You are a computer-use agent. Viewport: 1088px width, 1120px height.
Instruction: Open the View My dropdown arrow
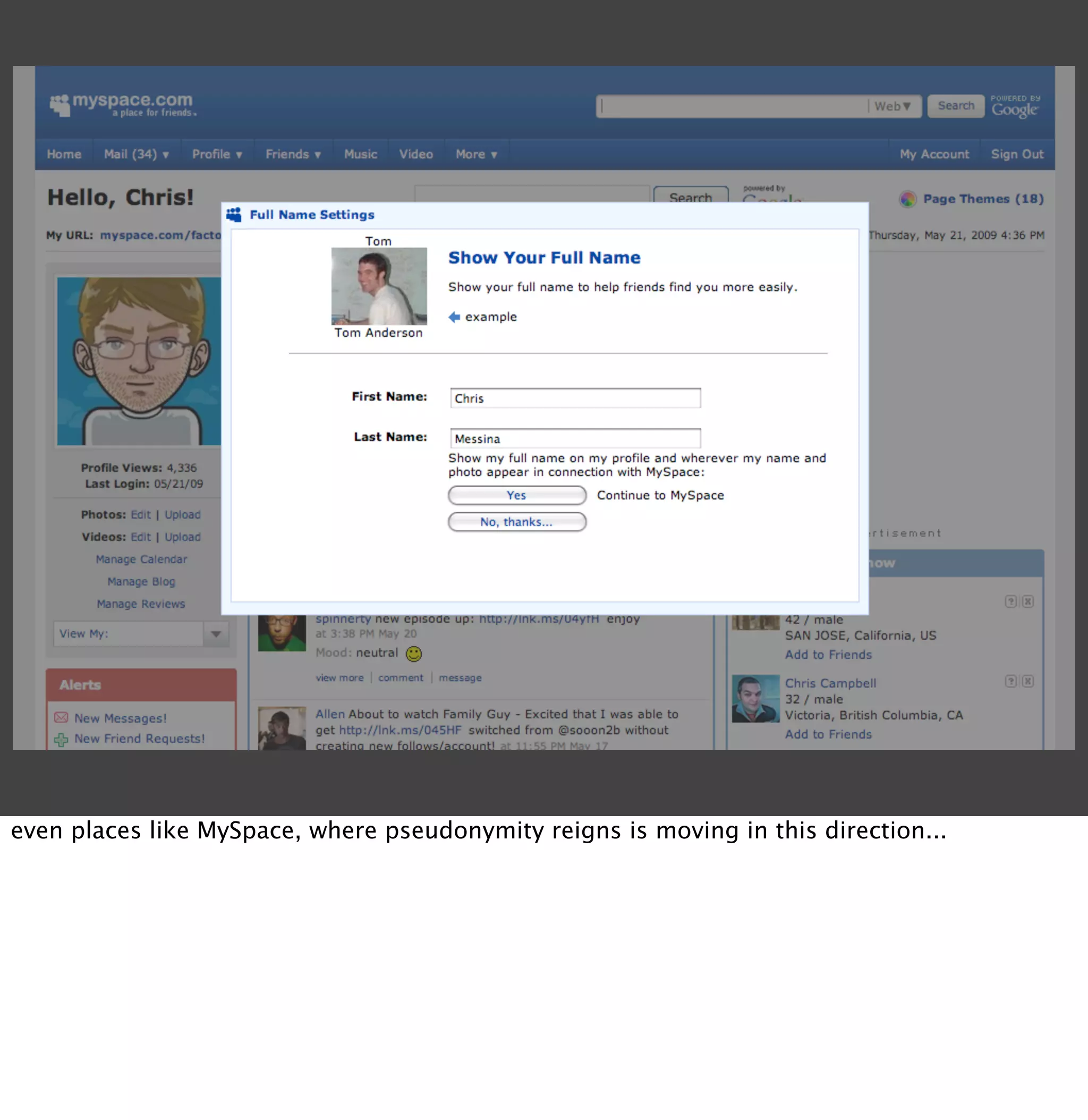(216, 634)
